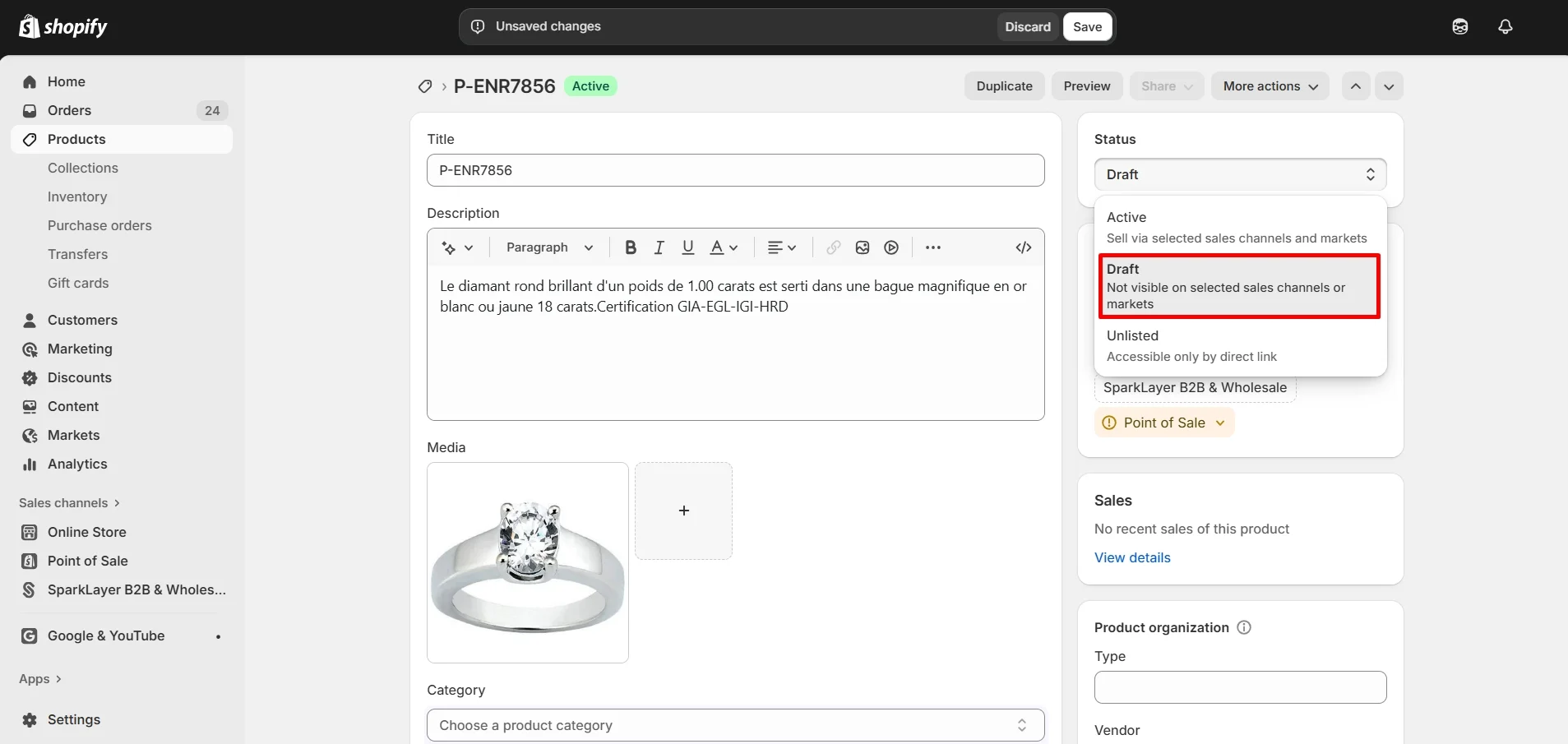This screenshot has width=1568, height=744.
Task: Expand the More actions menu
Action: (1269, 85)
